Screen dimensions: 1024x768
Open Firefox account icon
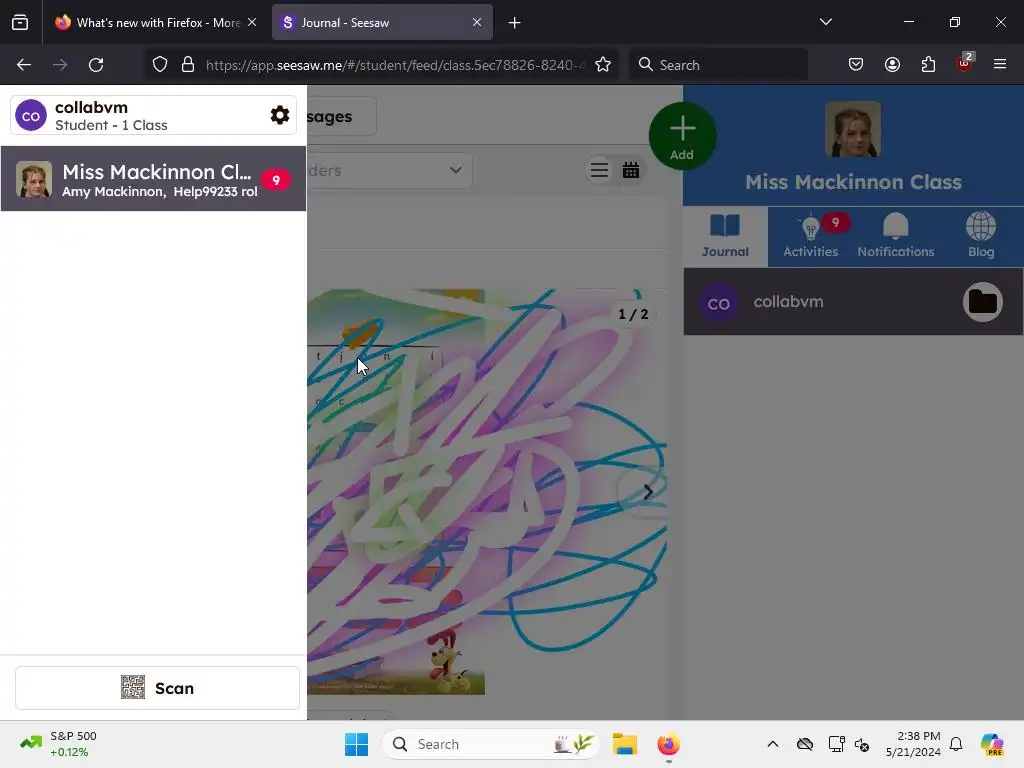[892, 65]
